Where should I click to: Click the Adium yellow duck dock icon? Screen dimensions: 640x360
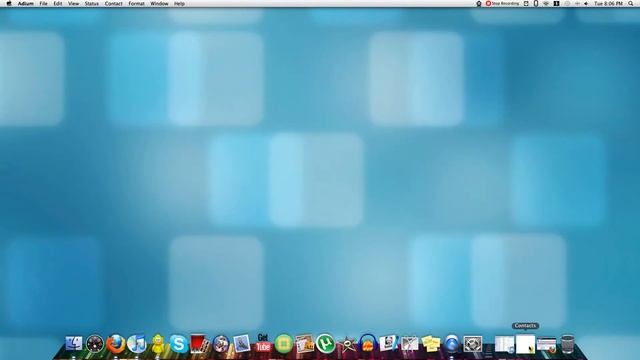pyautogui.click(x=158, y=344)
